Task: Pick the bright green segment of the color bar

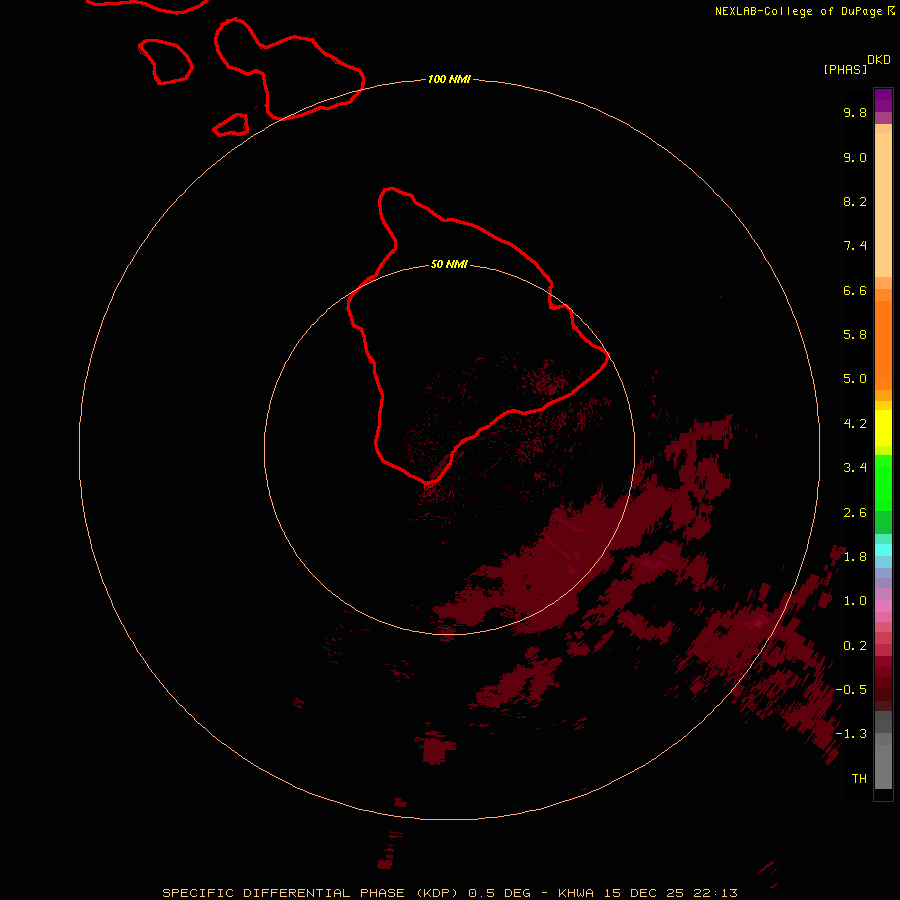Action: (883, 483)
